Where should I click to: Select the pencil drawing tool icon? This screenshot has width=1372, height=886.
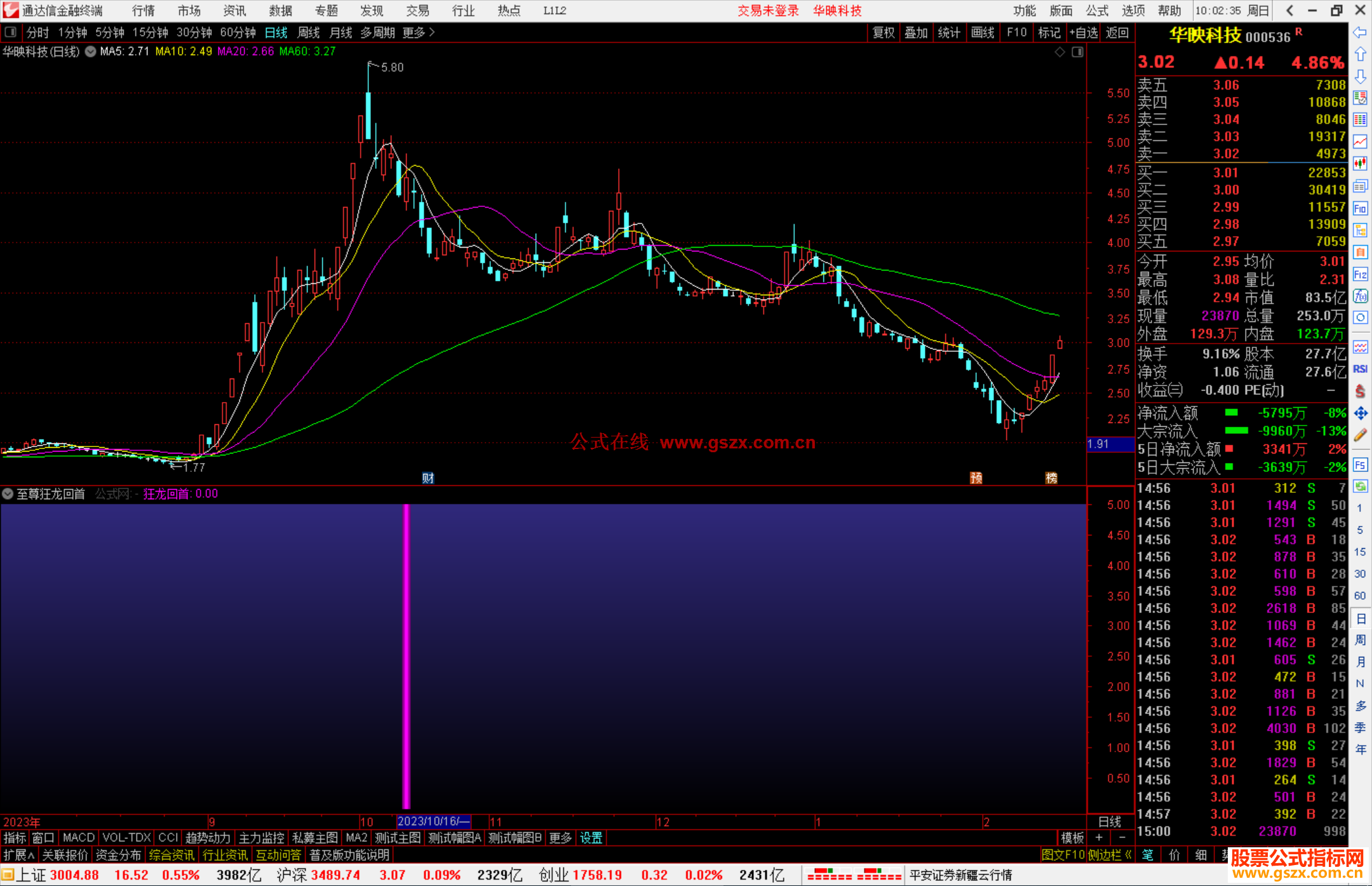pos(1360,435)
